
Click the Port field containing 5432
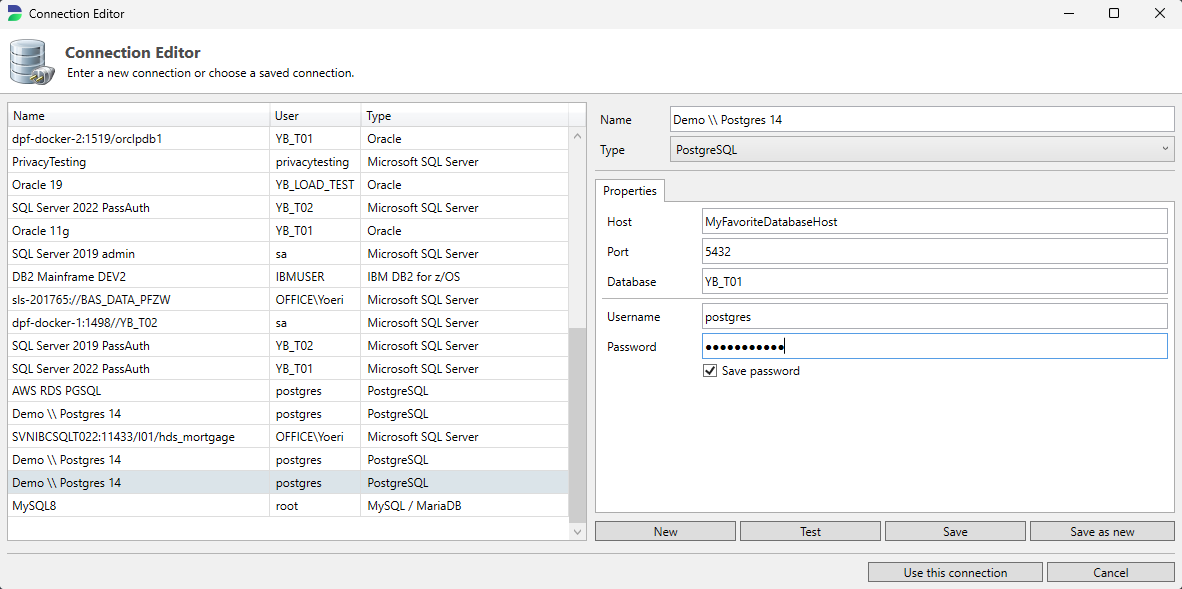click(934, 252)
